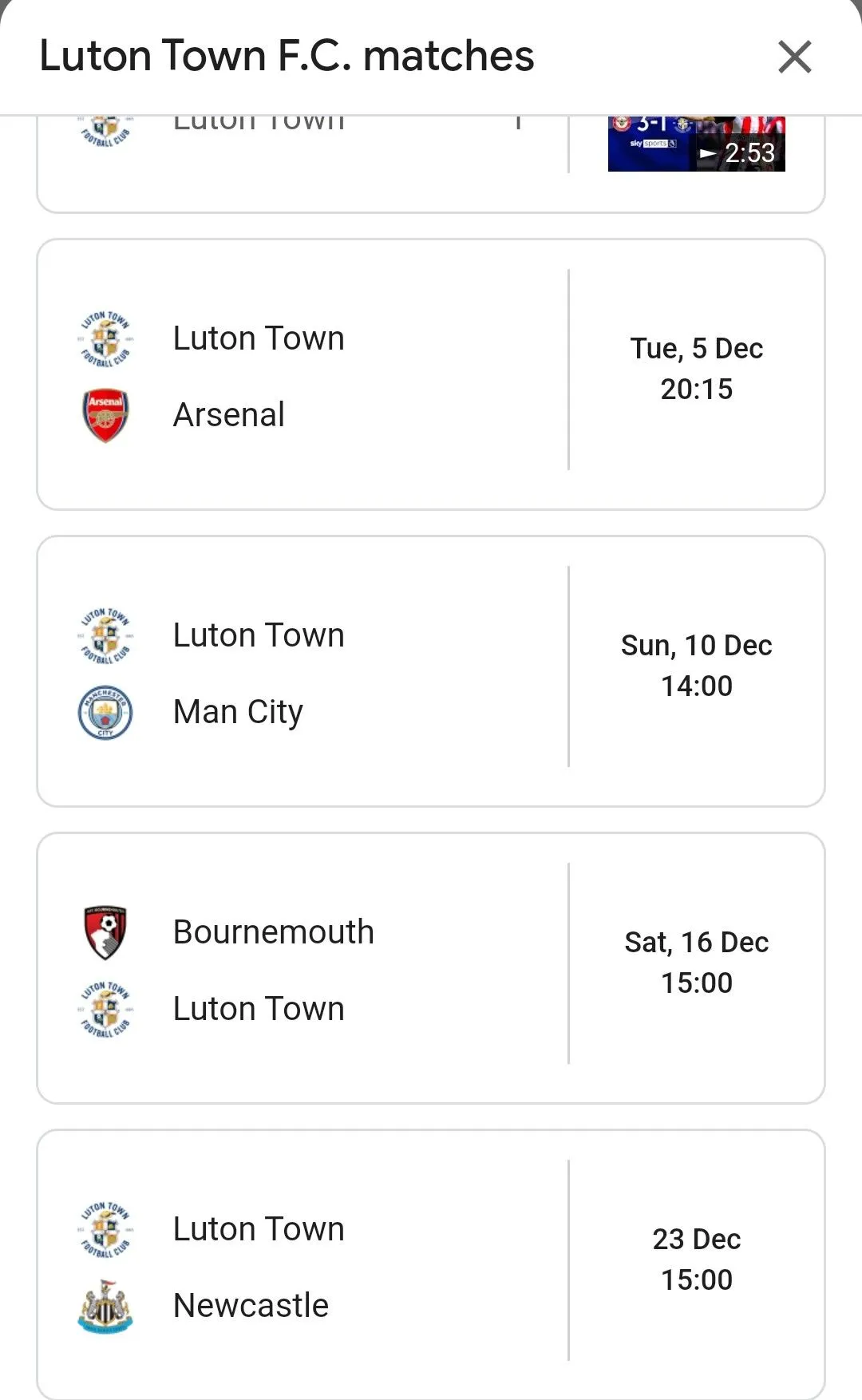This screenshot has height=1400, width=862.
Task: Open Bournemouth team name
Action: click(x=273, y=932)
